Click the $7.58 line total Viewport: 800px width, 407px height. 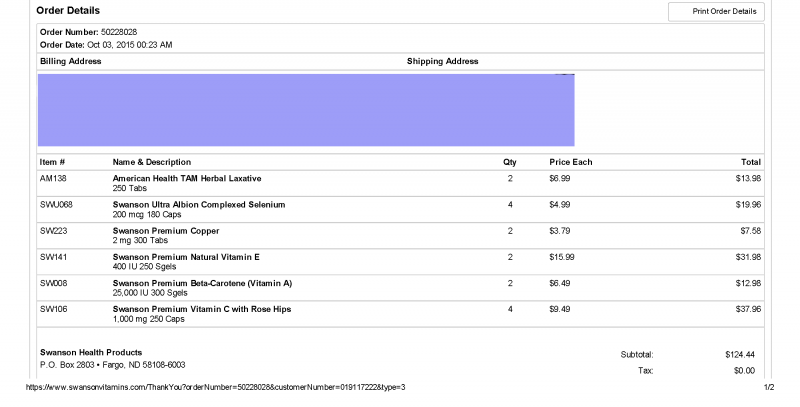(x=751, y=231)
